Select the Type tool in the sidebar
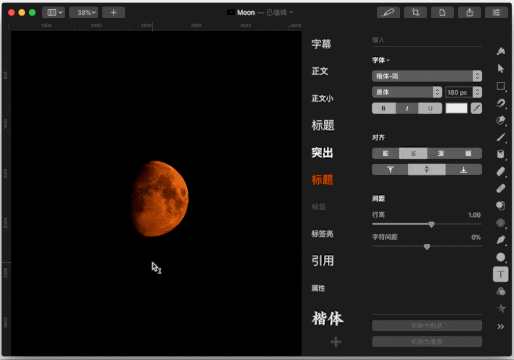The image size is (514, 360). click(500, 274)
